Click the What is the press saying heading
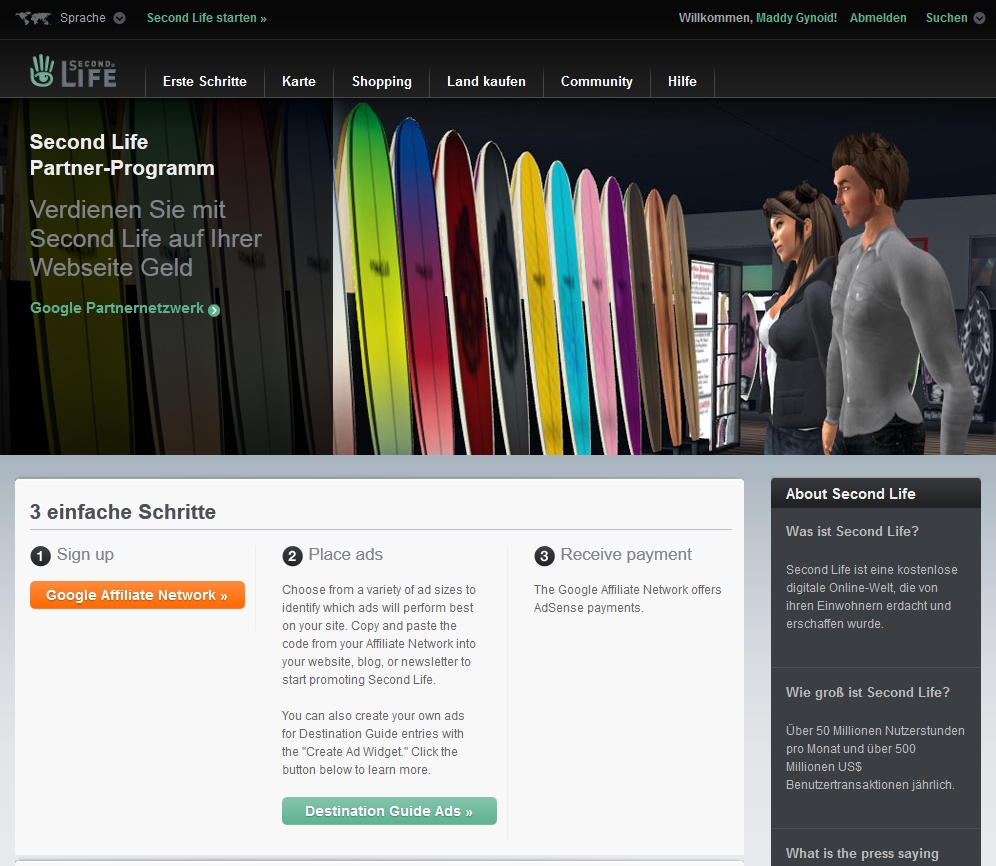The height and width of the screenshot is (866, 996). (862, 853)
